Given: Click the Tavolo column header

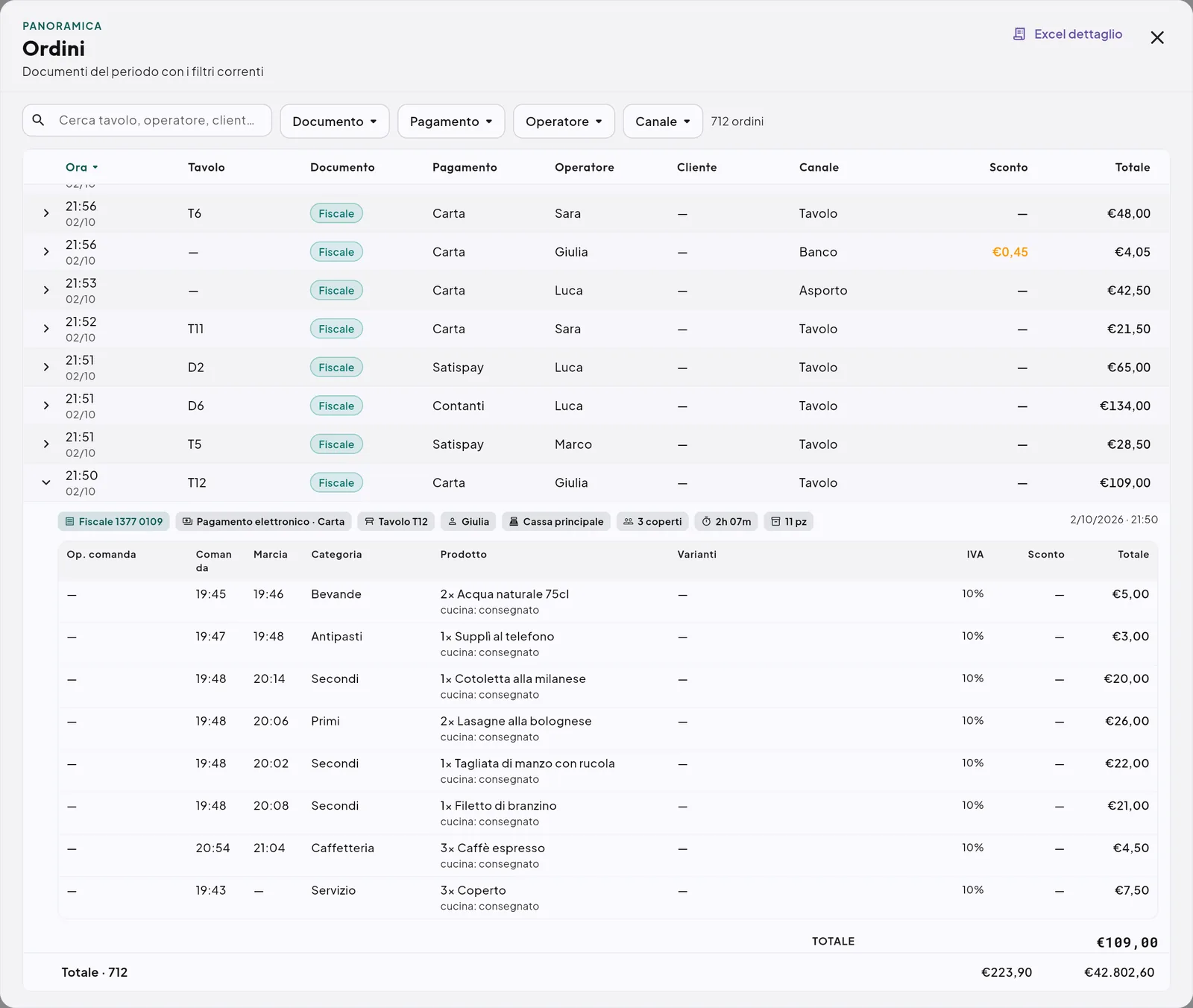Looking at the screenshot, I should (x=207, y=167).
